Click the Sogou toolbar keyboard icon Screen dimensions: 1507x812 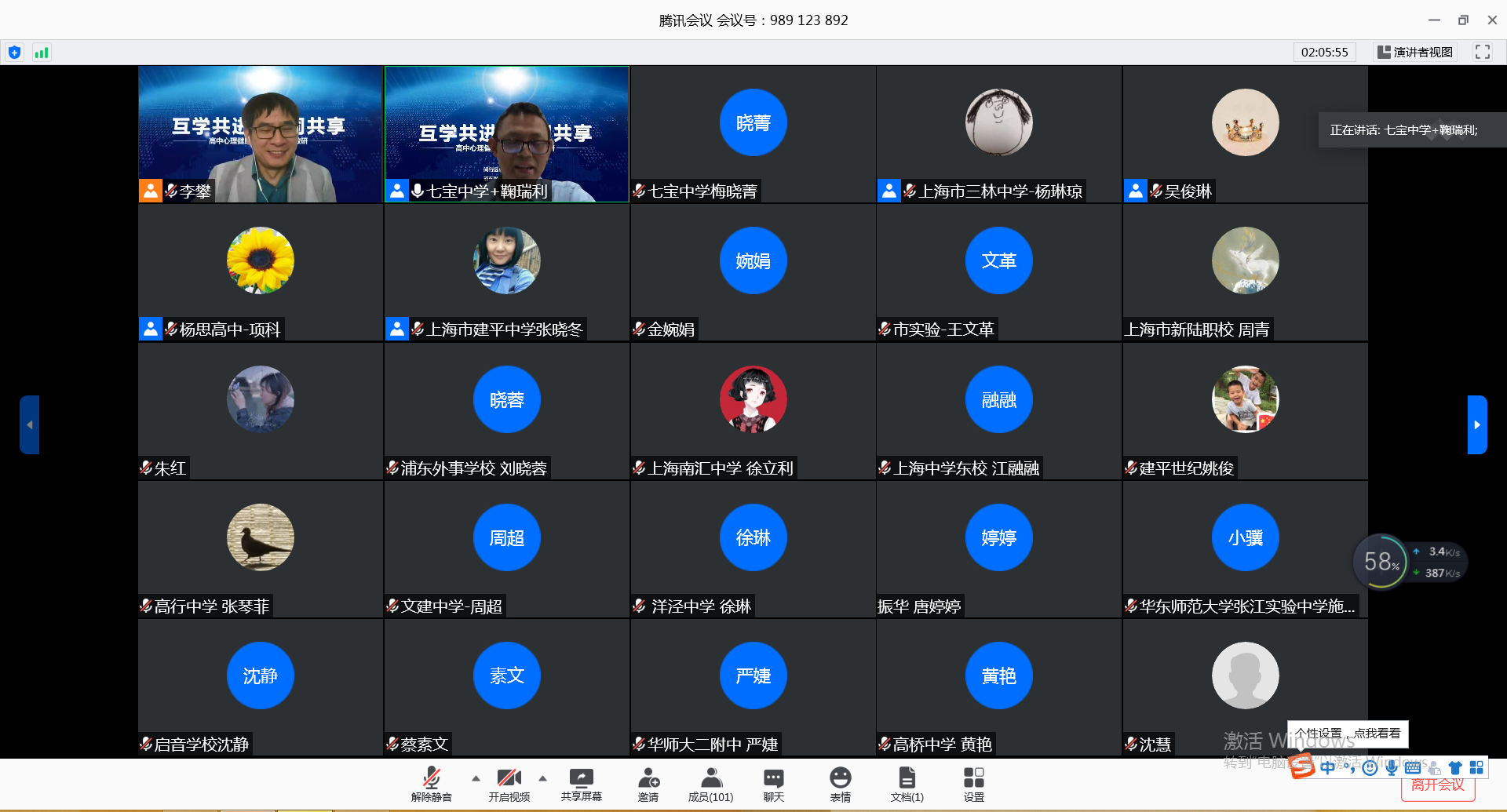pos(1413,768)
